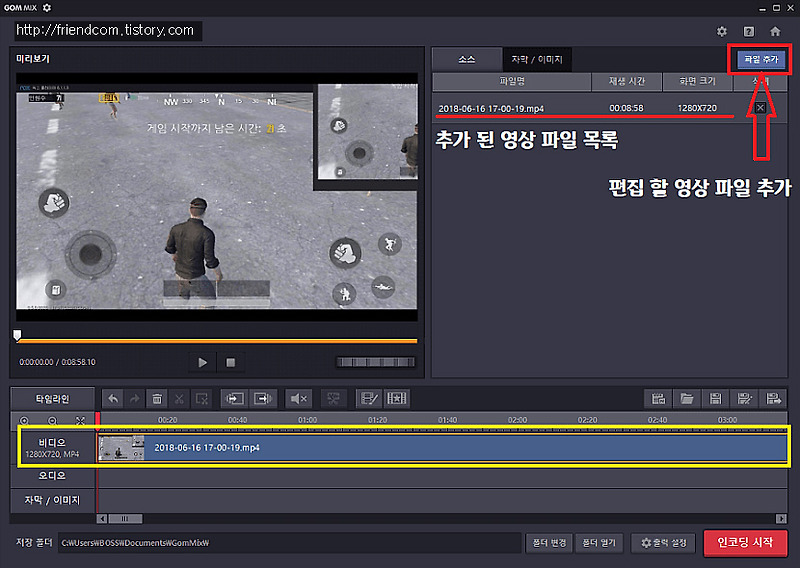Open the gear menu next to GOM MIX title
800x568 pixels.
tap(46, 8)
